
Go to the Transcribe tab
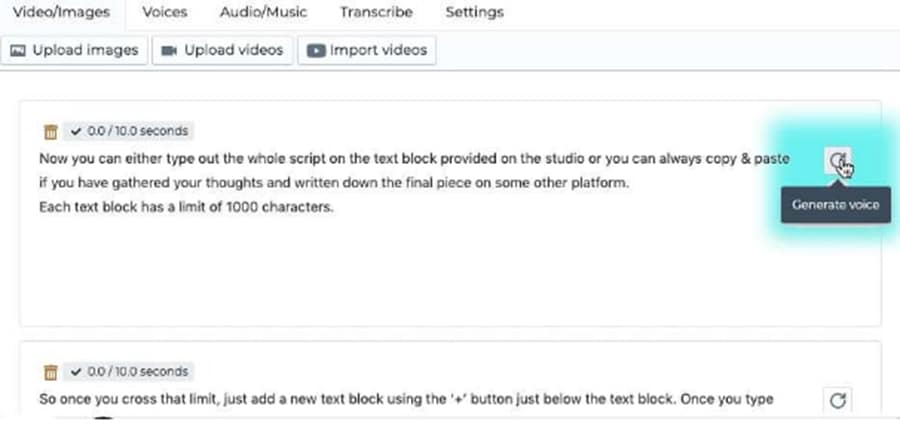[376, 12]
